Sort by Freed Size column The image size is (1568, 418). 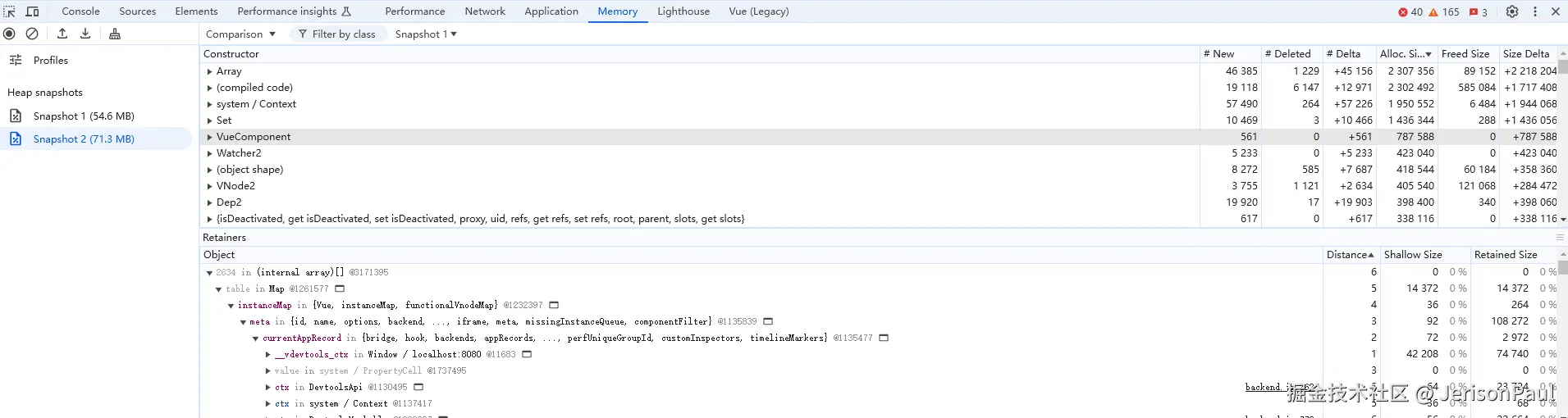pyautogui.click(x=1468, y=54)
